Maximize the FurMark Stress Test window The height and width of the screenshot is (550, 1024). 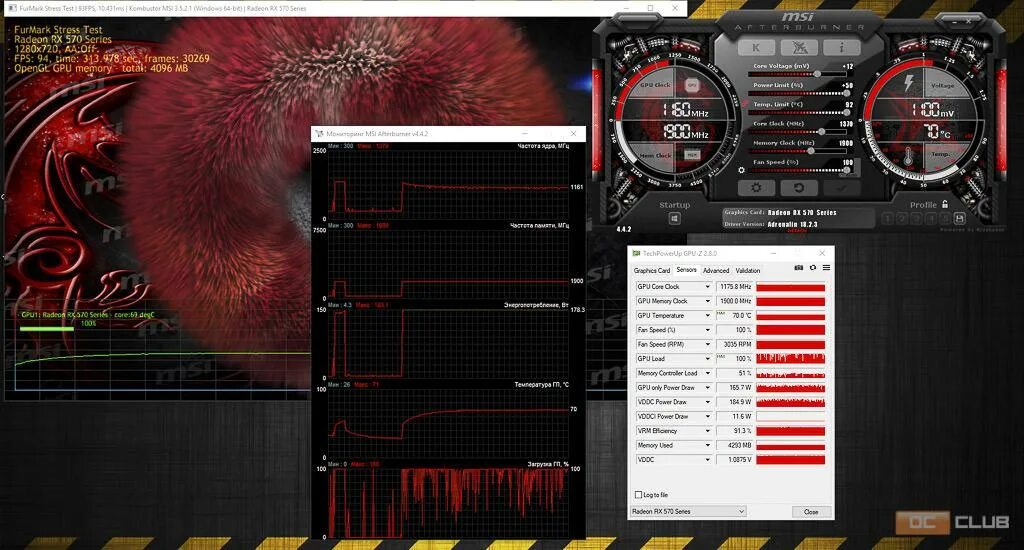click(650, 8)
